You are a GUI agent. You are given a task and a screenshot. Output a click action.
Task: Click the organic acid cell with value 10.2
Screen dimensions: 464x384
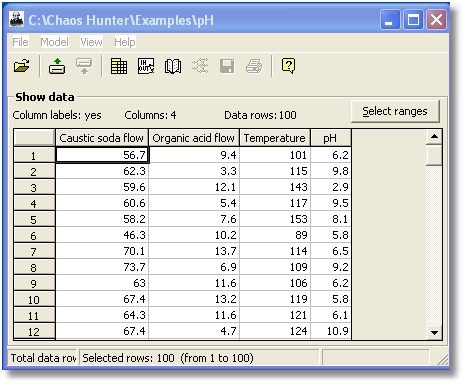[194, 235]
